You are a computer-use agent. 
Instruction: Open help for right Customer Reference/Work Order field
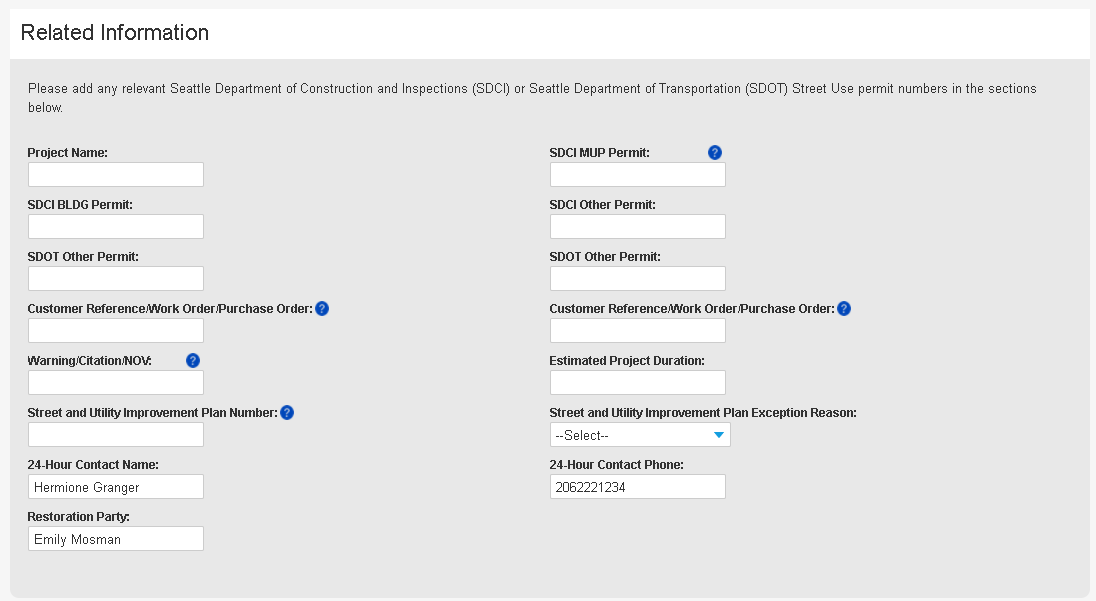click(844, 309)
